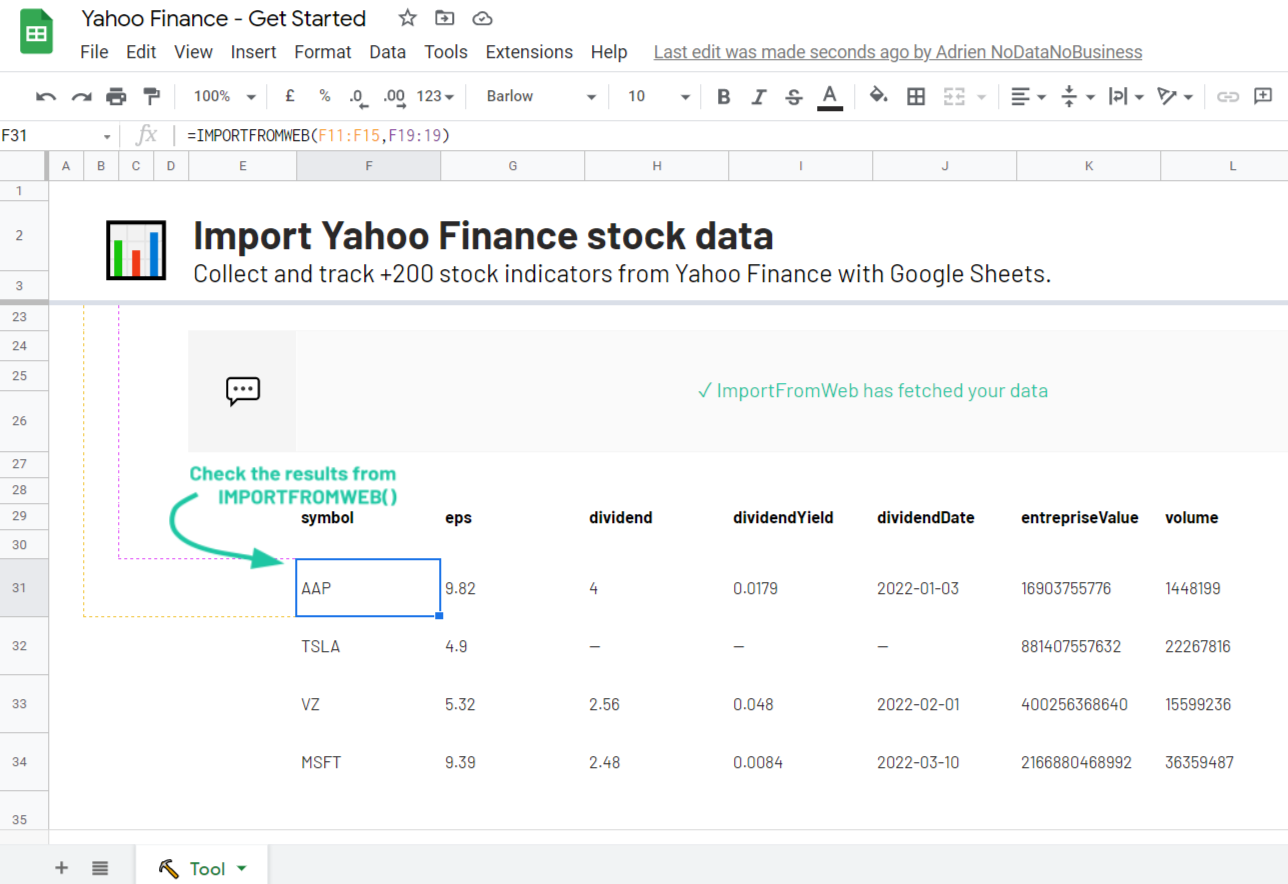
Task: Format as percent
Action: (325, 96)
